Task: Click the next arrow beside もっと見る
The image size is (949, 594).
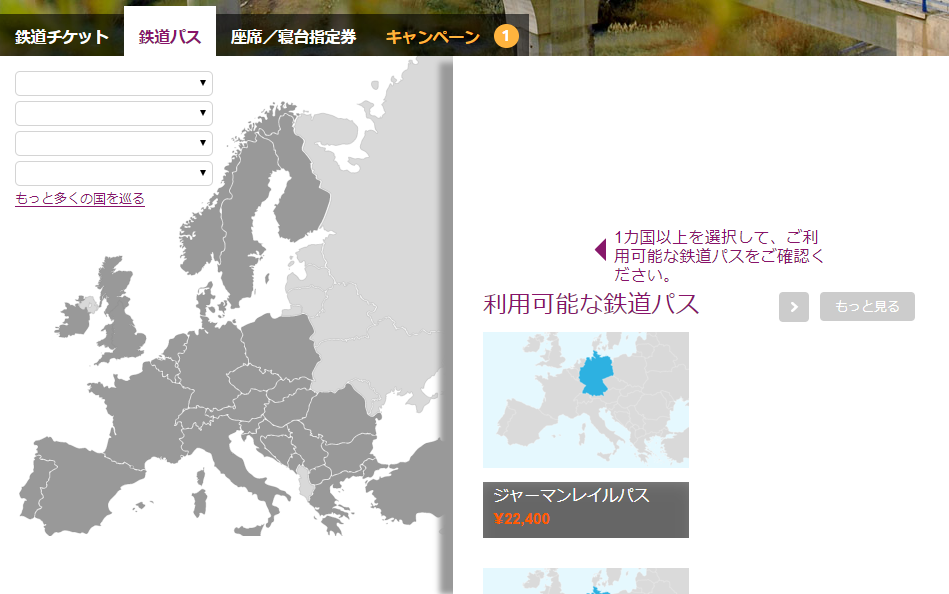Action: (794, 307)
